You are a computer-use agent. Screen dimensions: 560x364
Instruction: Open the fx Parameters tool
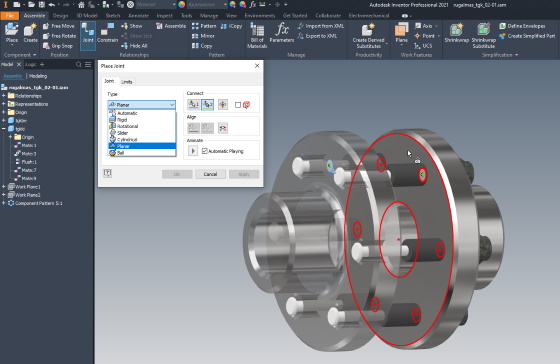click(282, 33)
